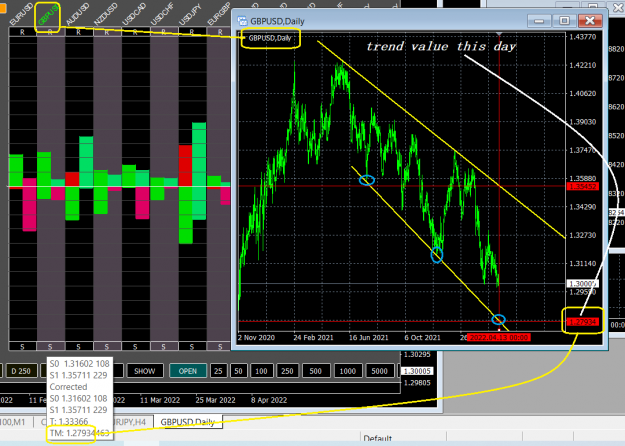Screen dimensions: 625x446
Task: Click the GBPUSD,Daily label inside chart
Action: point(270,38)
